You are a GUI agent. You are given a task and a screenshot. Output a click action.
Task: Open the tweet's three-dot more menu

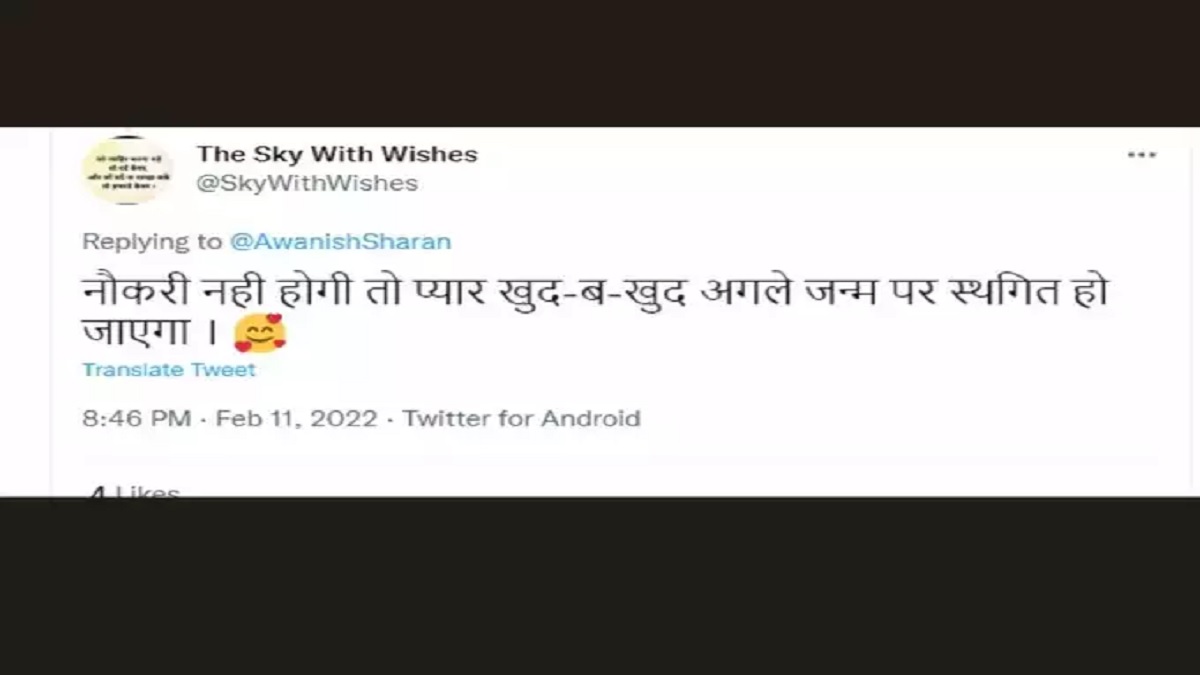(x=1141, y=155)
